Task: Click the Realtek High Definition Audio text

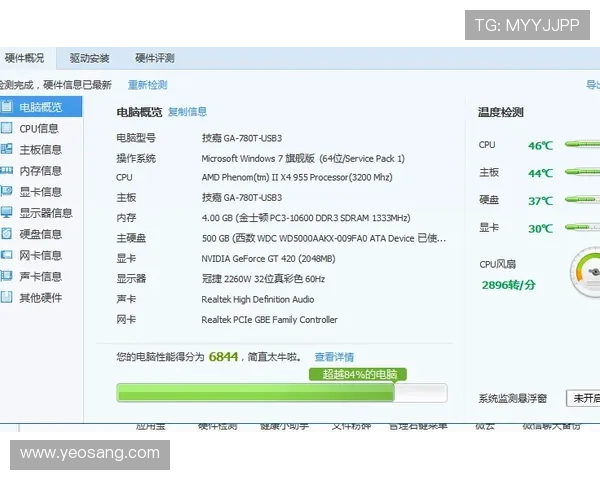Action: pyautogui.click(x=258, y=299)
